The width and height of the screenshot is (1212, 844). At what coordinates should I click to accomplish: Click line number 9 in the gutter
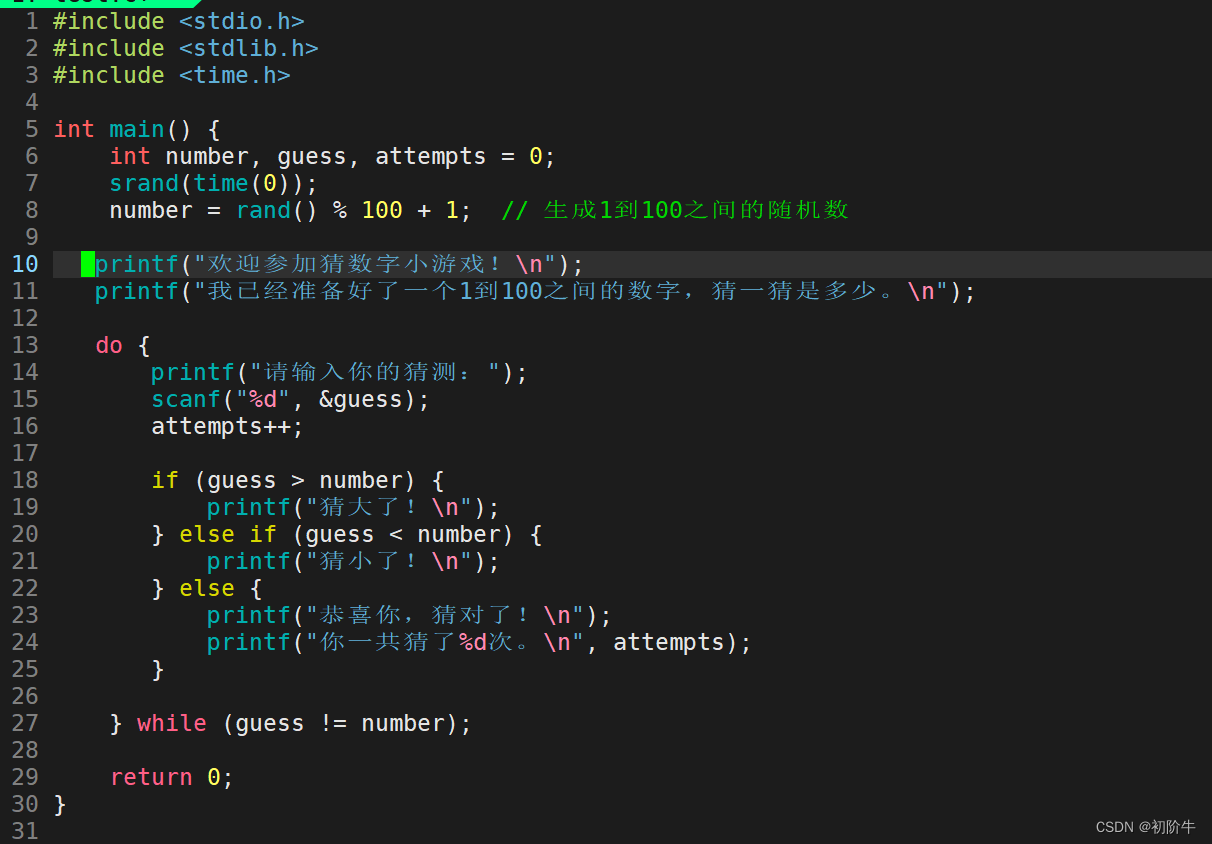(x=32, y=237)
